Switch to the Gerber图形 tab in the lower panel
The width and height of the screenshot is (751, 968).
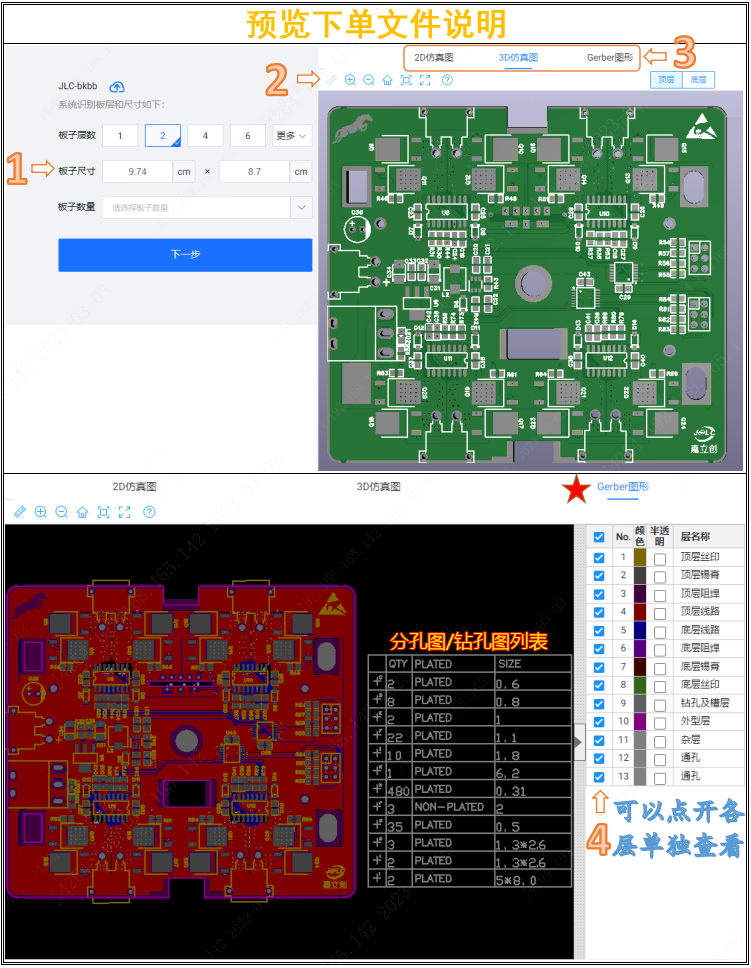point(622,487)
